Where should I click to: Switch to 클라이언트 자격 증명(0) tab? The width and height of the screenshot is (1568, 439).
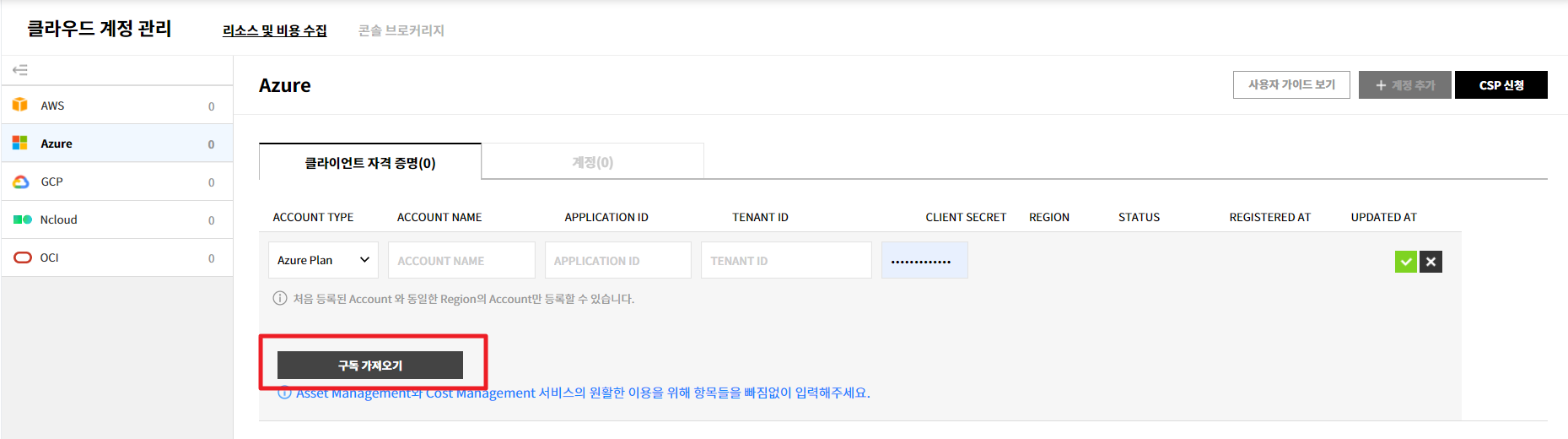pyautogui.click(x=370, y=163)
